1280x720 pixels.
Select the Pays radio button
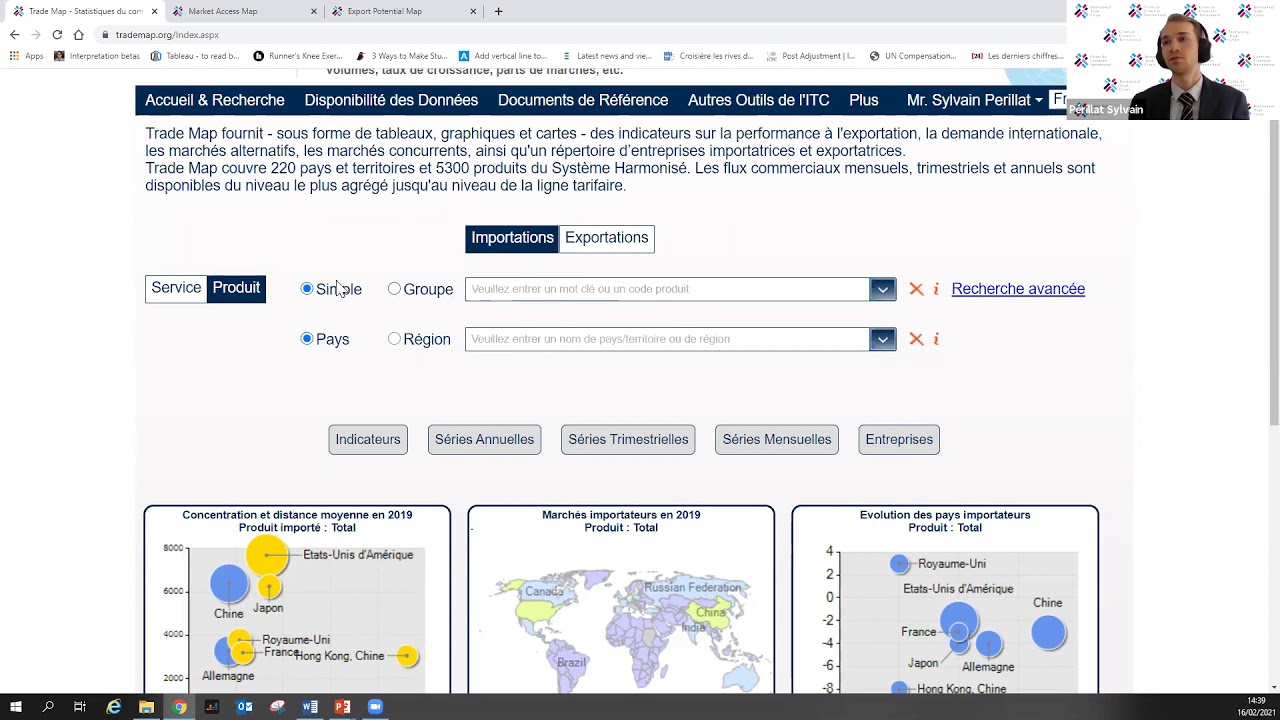click(x=307, y=339)
